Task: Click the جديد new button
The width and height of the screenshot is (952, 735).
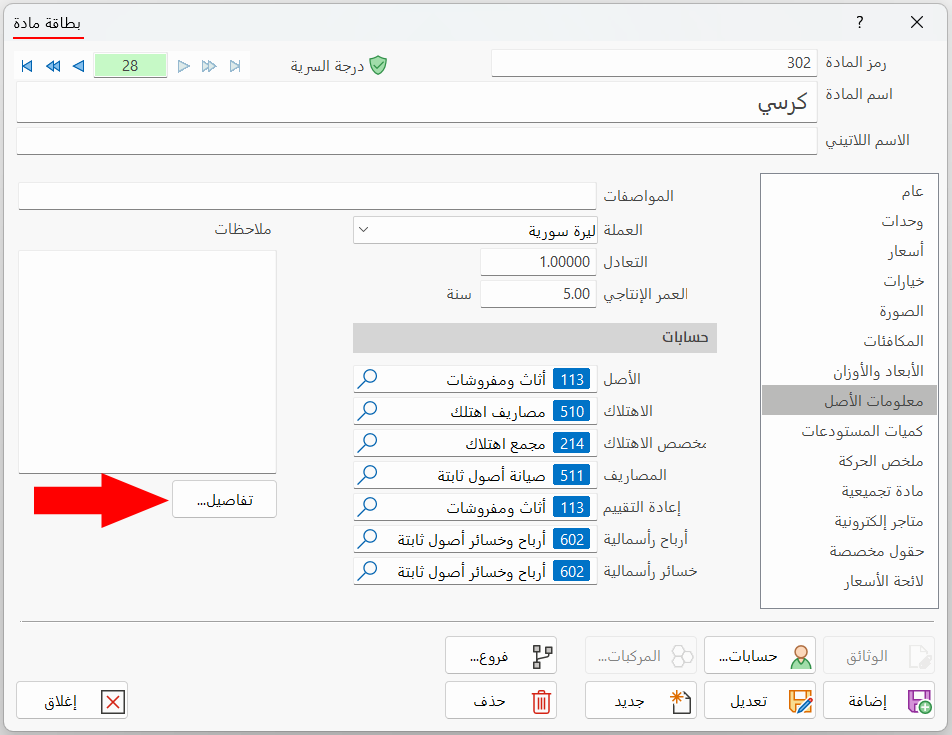Action: [x=641, y=700]
